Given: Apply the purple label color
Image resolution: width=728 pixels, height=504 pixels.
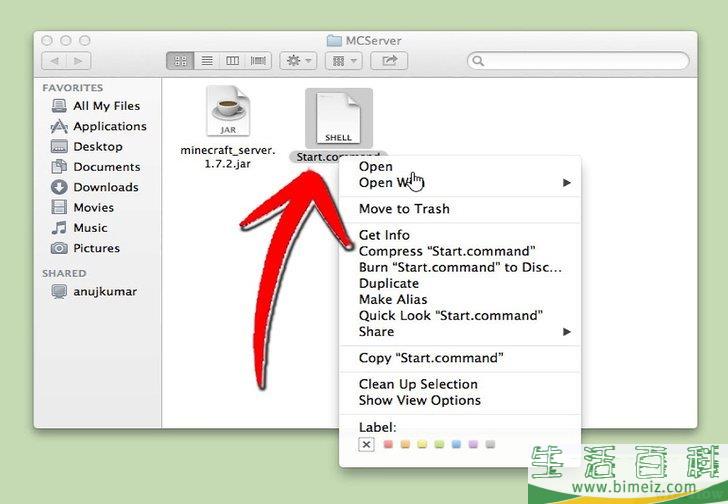Looking at the screenshot, I should click(x=473, y=445).
